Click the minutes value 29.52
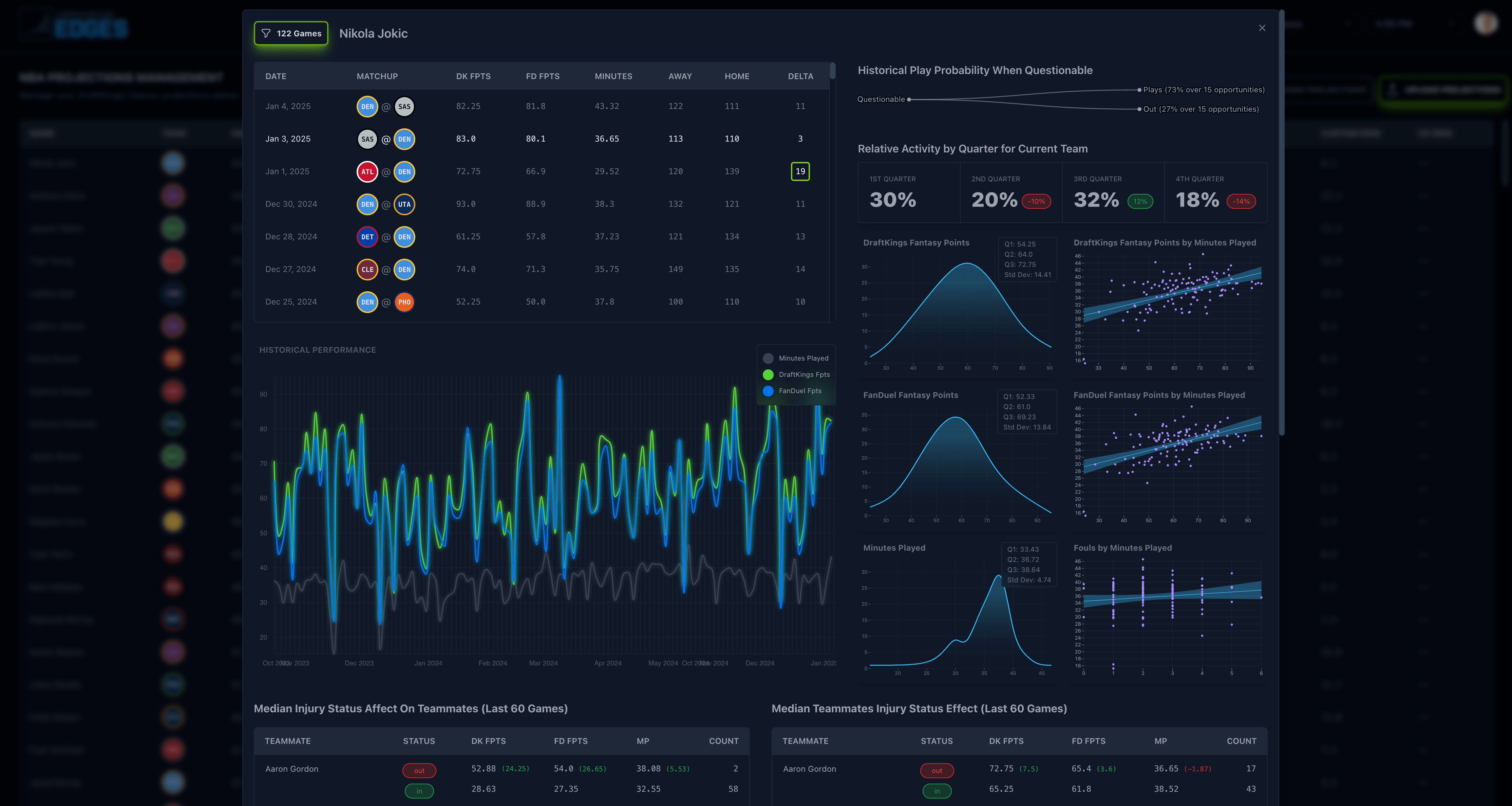This screenshot has width=1512, height=806. pyautogui.click(x=607, y=171)
